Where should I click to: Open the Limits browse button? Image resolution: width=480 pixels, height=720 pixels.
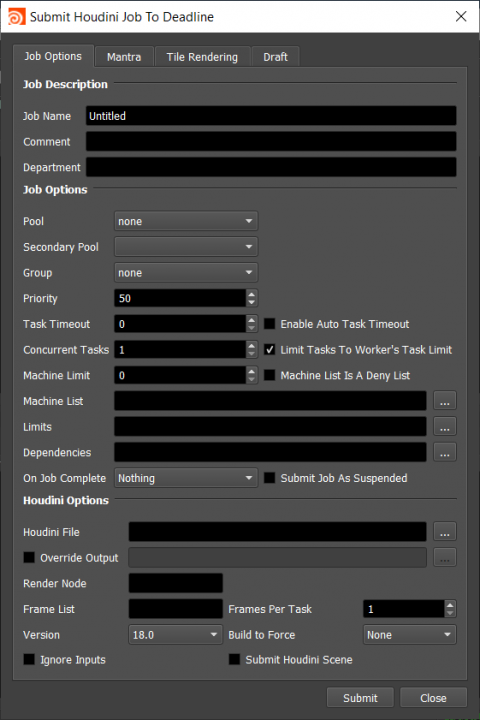pos(444,427)
